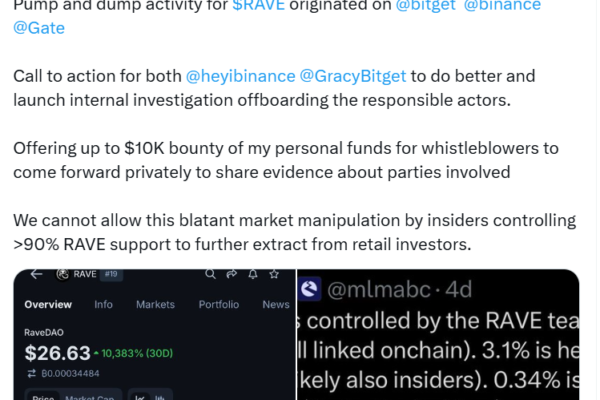
Task: Click the share icon in RAVE header
Action: click(x=231, y=274)
